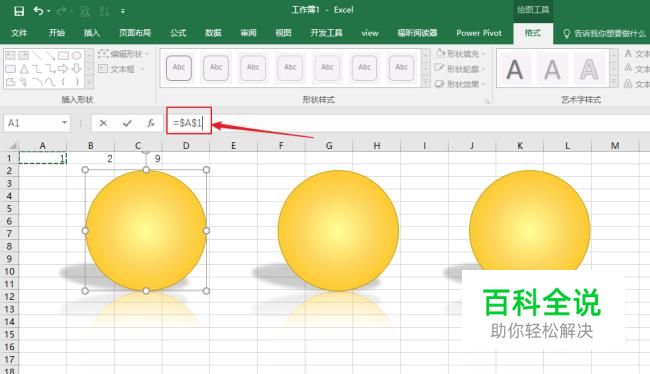Expand the shapes gallery more button
This screenshot has height=374, width=650.
tap(89, 83)
